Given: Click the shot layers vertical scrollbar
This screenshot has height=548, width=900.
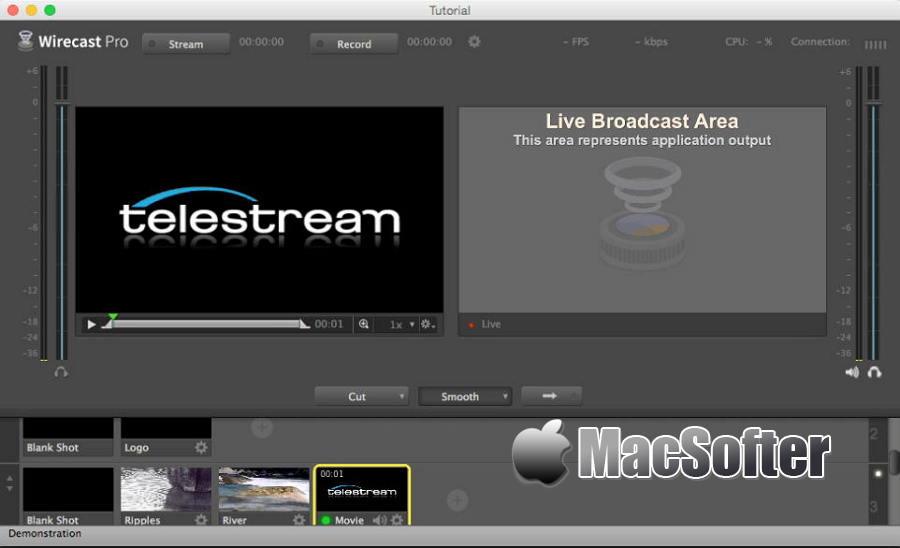Looking at the screenshot, I should (894, 465).
